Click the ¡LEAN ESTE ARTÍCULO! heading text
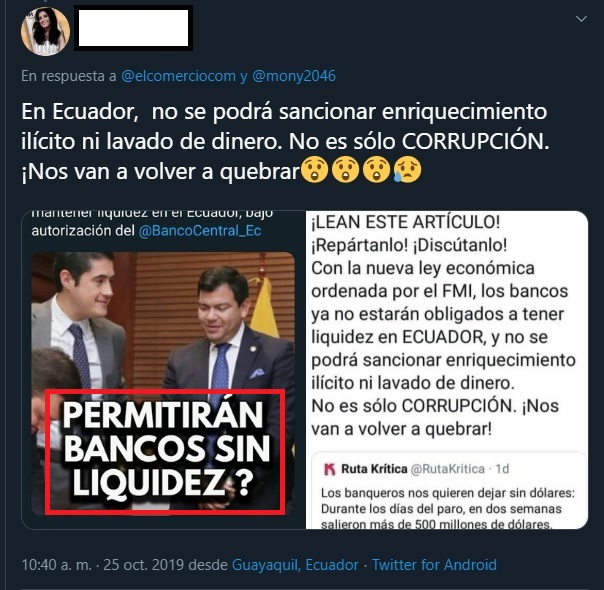Image resolution: width=604 pixels, height=590 pixels. click(x=406, y=222)
